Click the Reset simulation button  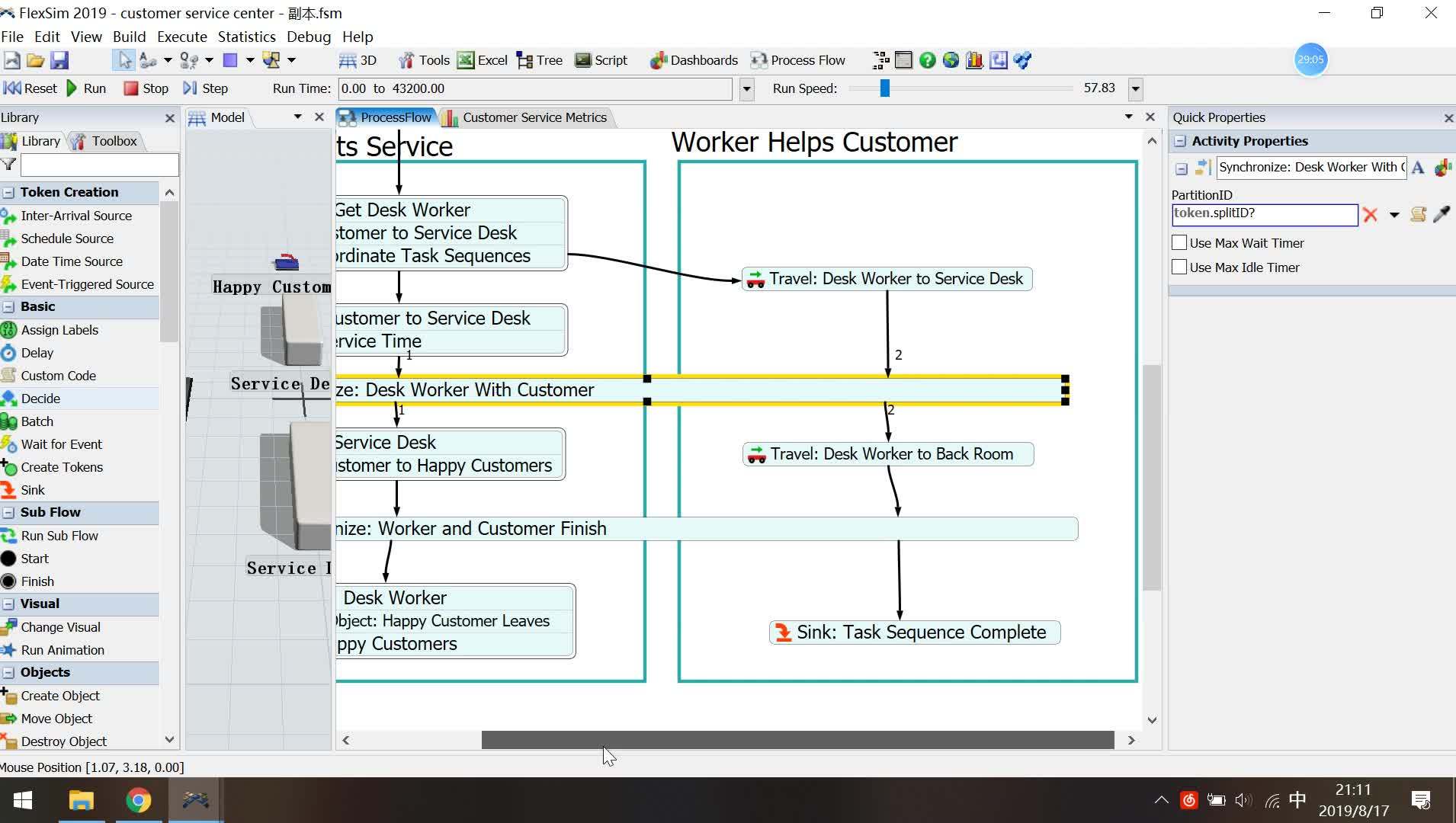pyautogui.click(x=30, y=88)
